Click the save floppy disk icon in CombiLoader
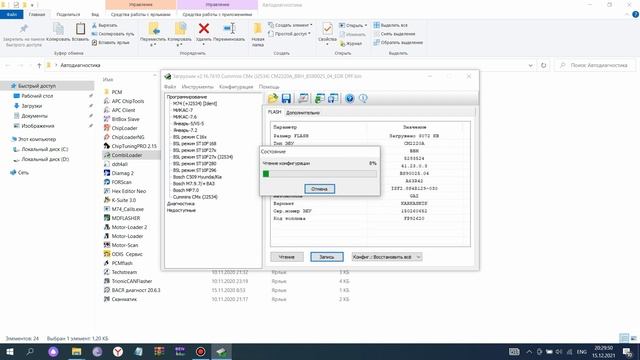This screenshot has height=360, width=640. pyautogui.click(x=286, y=98)
